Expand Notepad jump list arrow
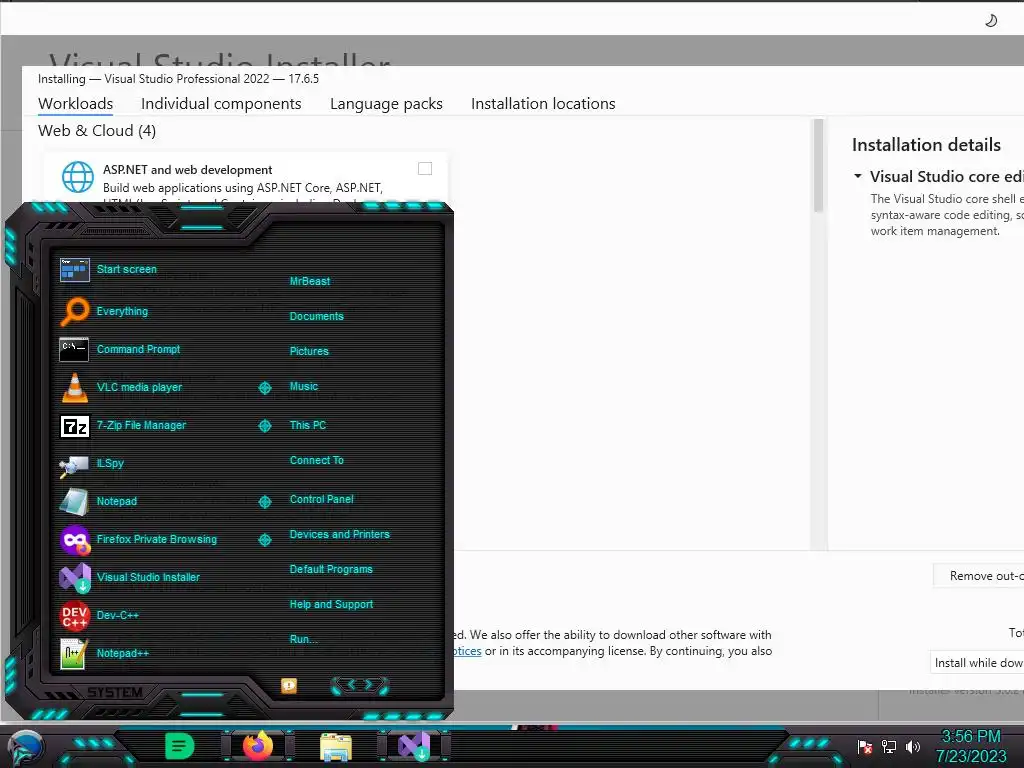Screen dimensions: 1024x768 (x=264, y=502)
